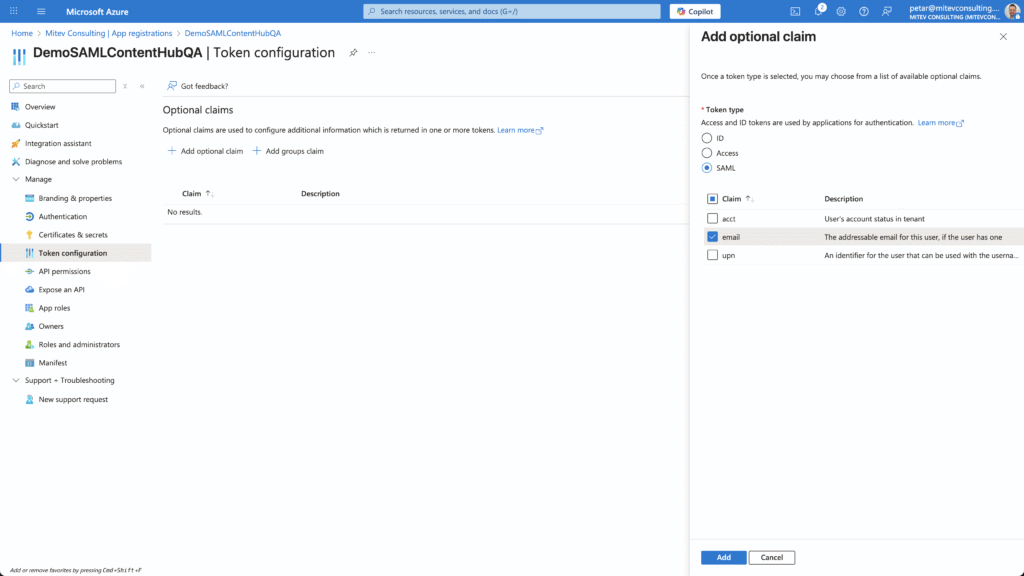Click the Add groups claim link
Viewport: 1024px width, 576px height.
click(x=288, y=152)
